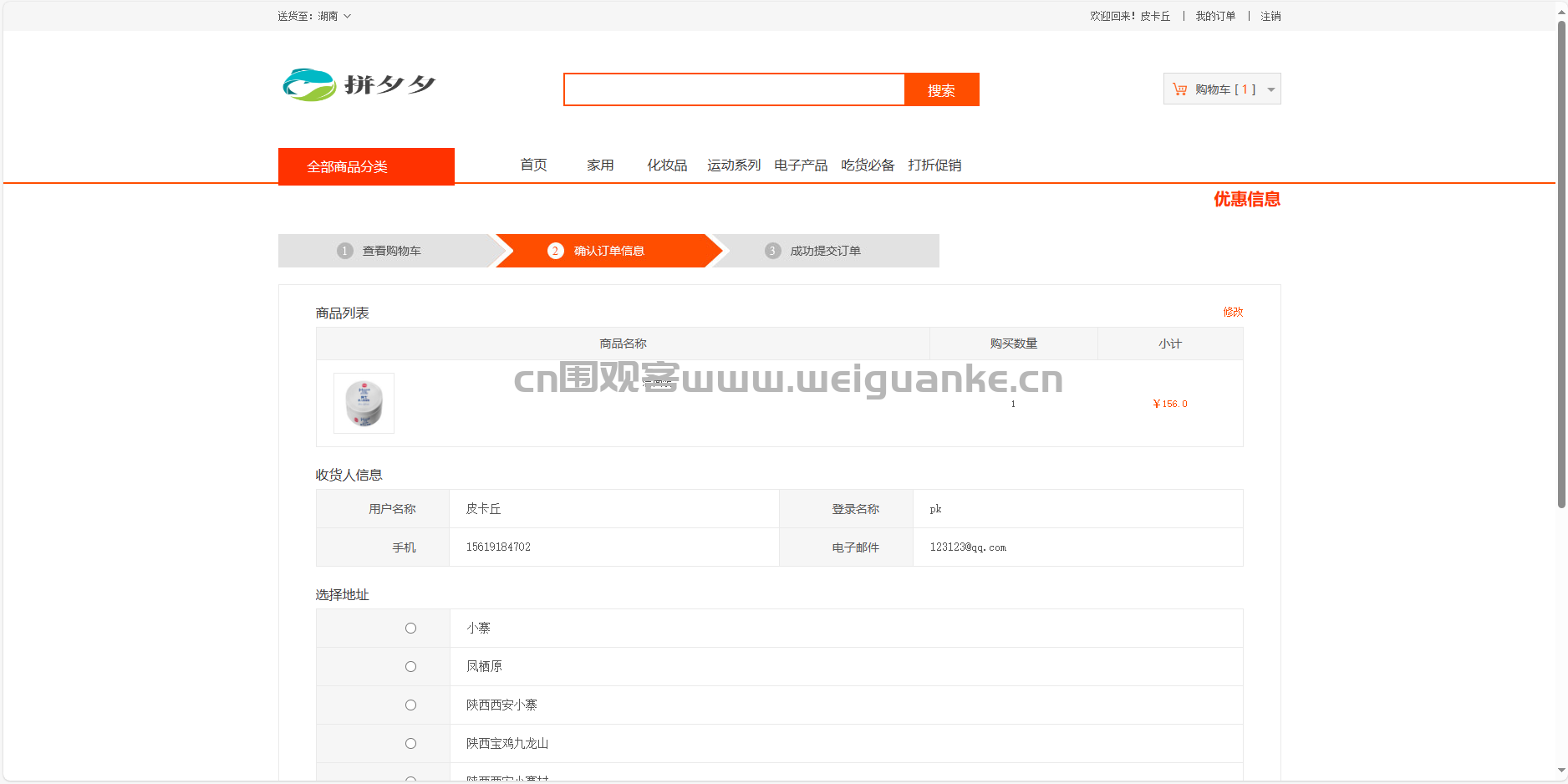Image resolution: width=1568 pixels, height=784 pixels.
Task: Click the product thumbnail image
Action: tap(364, 403)
